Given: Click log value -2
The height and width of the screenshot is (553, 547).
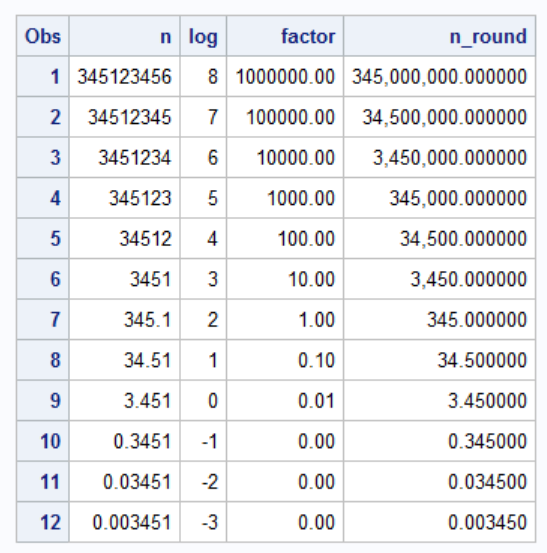Looking at the screenshot, I should 203,481.
